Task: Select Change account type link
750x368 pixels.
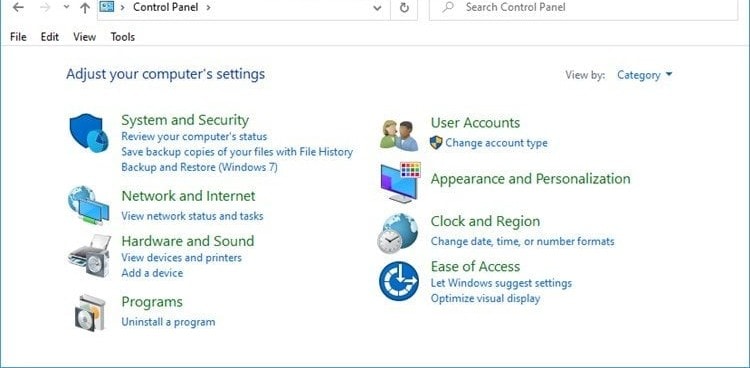Action: (x=496, y=143)
